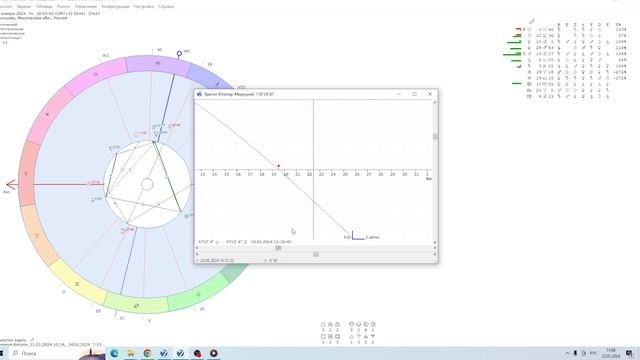Select the Pisces sign segment on the wheel
Screen dimensions: 640x360
click(x=48, y=114)
